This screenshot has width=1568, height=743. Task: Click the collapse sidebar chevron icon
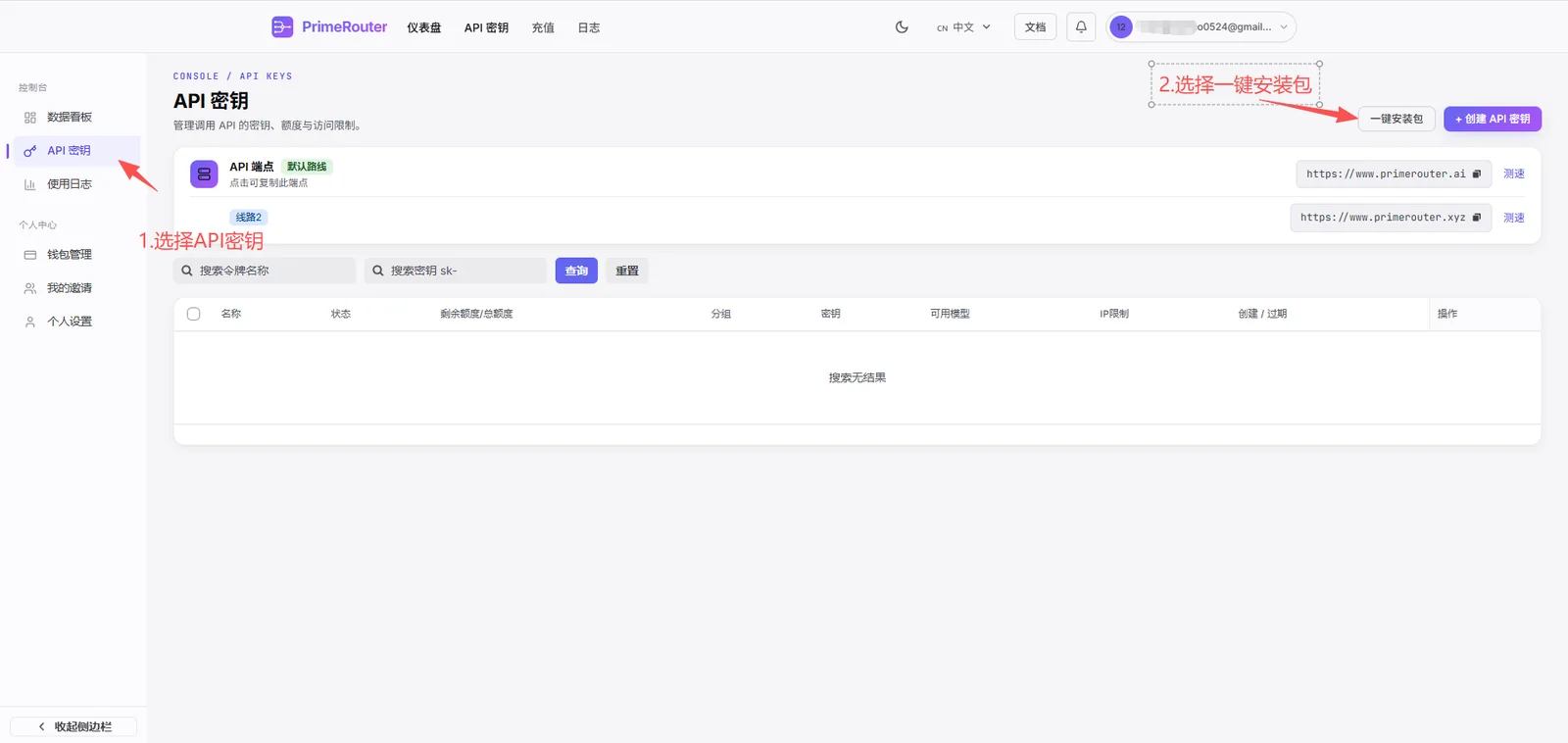[x=41, y=726]
